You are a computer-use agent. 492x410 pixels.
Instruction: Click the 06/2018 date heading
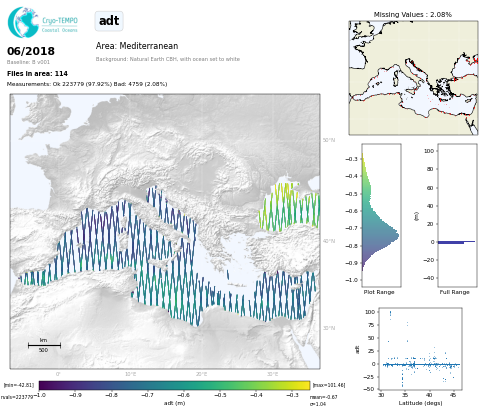[x=31, y=51]
